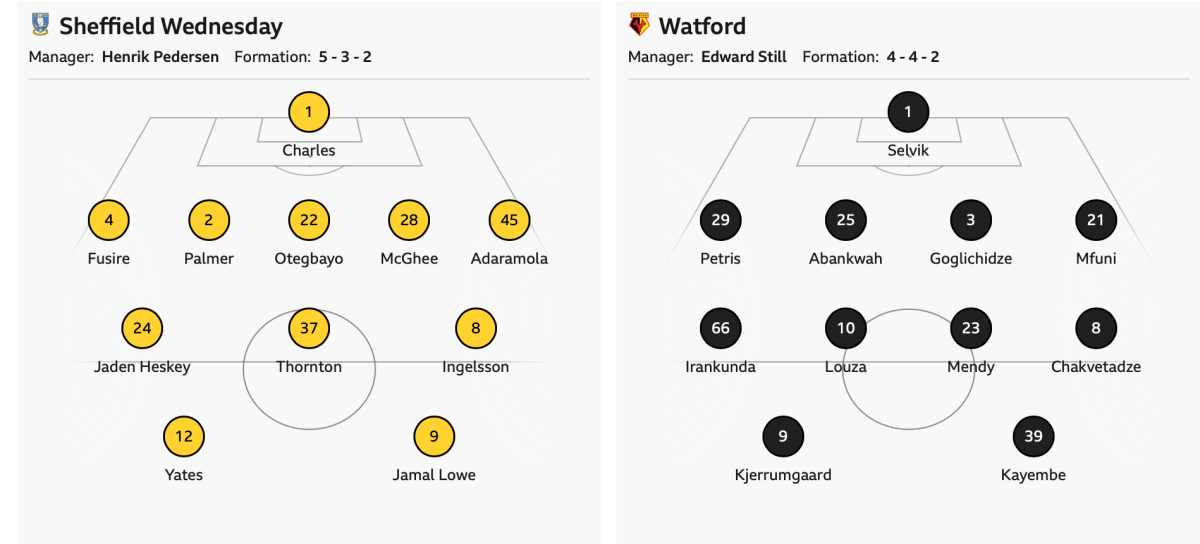Open the Watford team heading
Screen dimensions: 1200x544
tap(702, 26)
